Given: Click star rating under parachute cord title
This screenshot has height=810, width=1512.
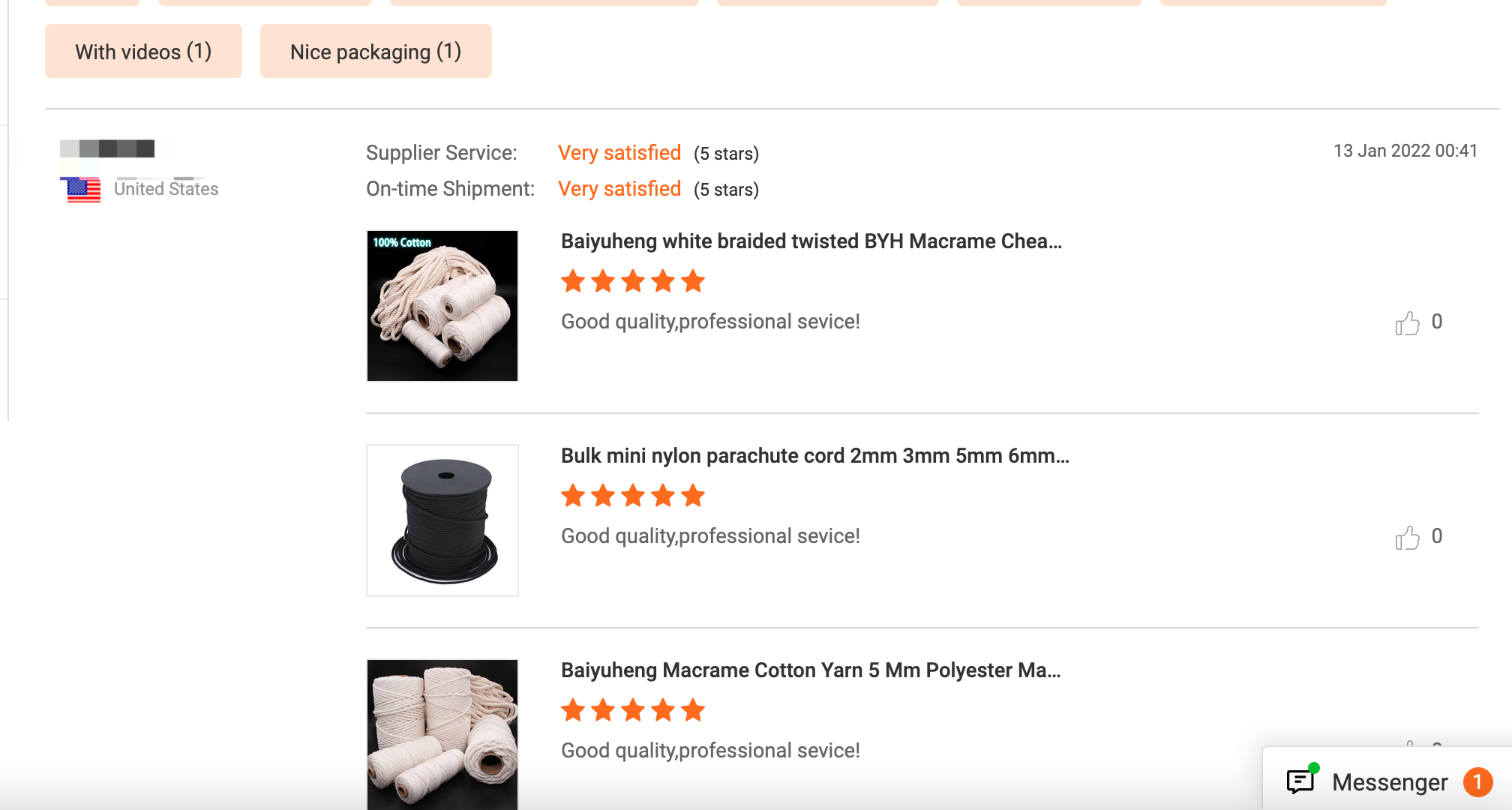Looking at the screenshot, I should click(x=633, y=496).
